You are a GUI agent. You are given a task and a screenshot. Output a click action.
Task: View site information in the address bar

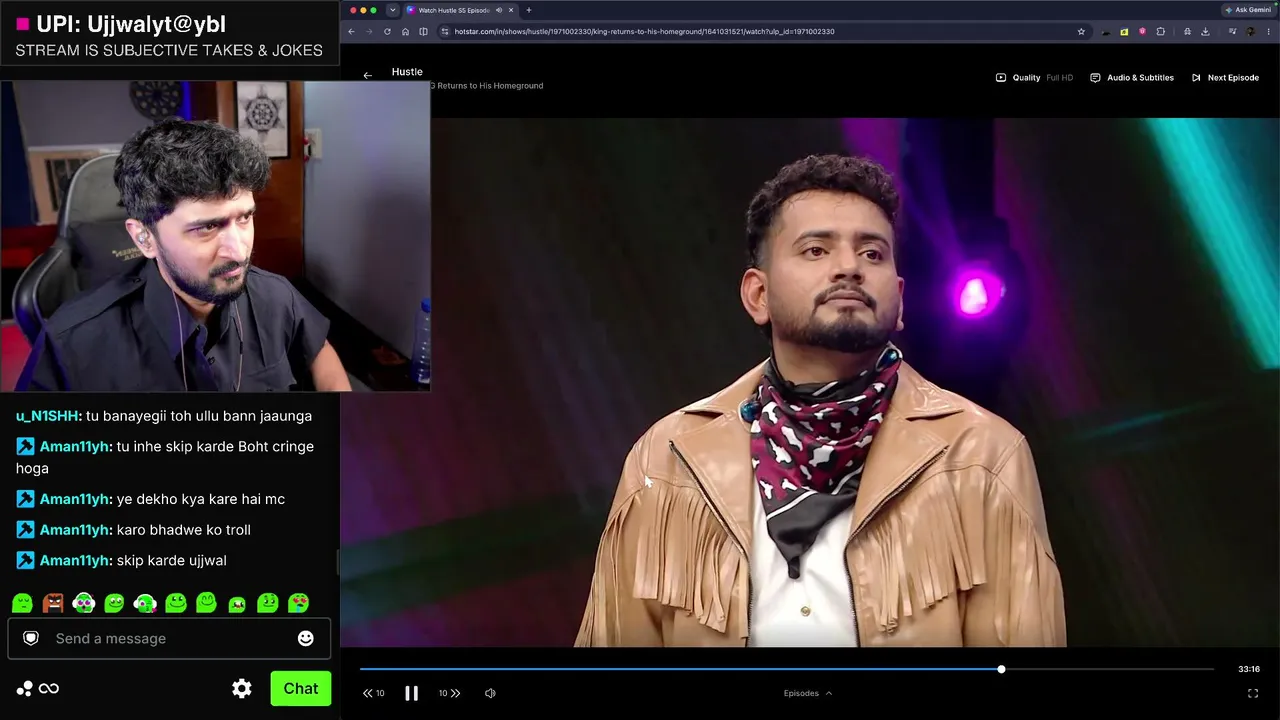(444, 31)
